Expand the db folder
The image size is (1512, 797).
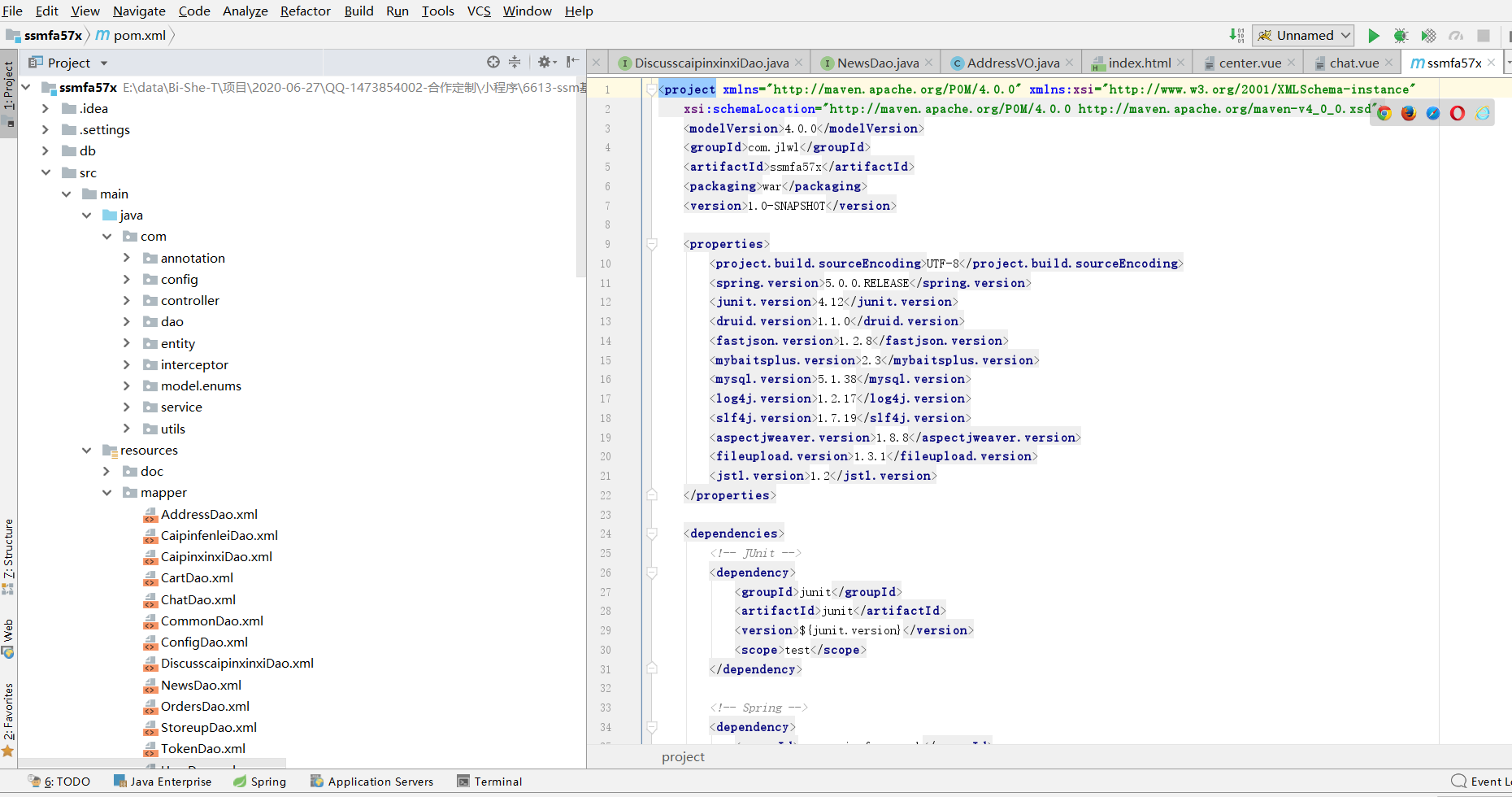(x=46, y=150)
